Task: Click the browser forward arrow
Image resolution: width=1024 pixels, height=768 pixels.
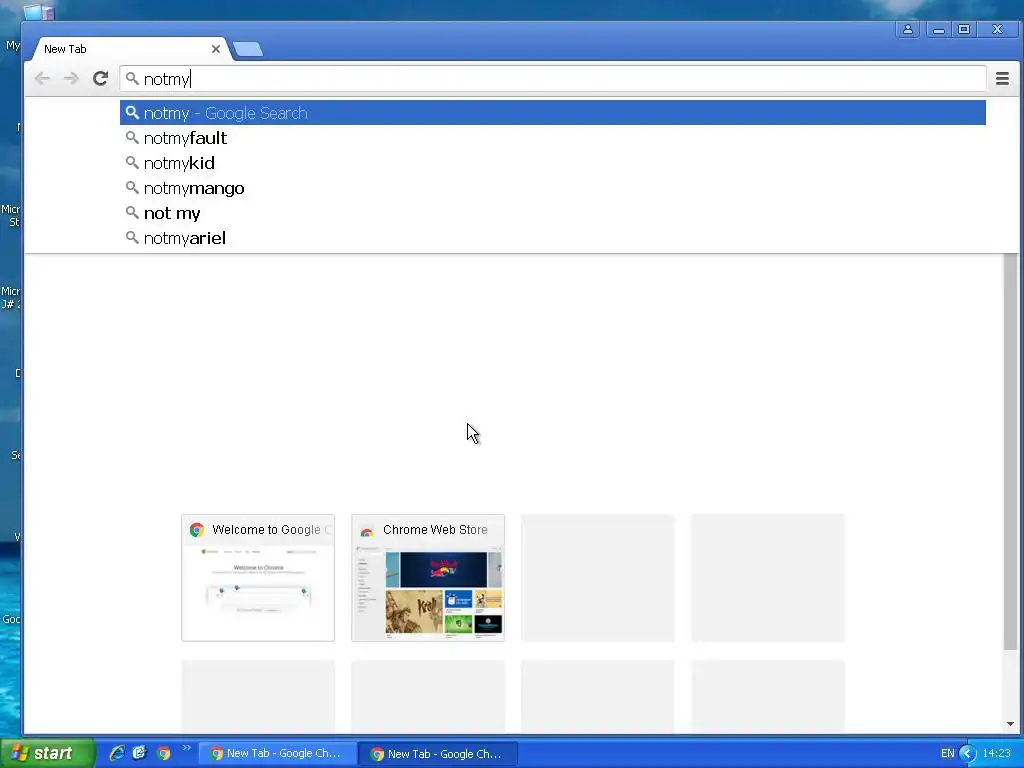Action: pos(71,78)
